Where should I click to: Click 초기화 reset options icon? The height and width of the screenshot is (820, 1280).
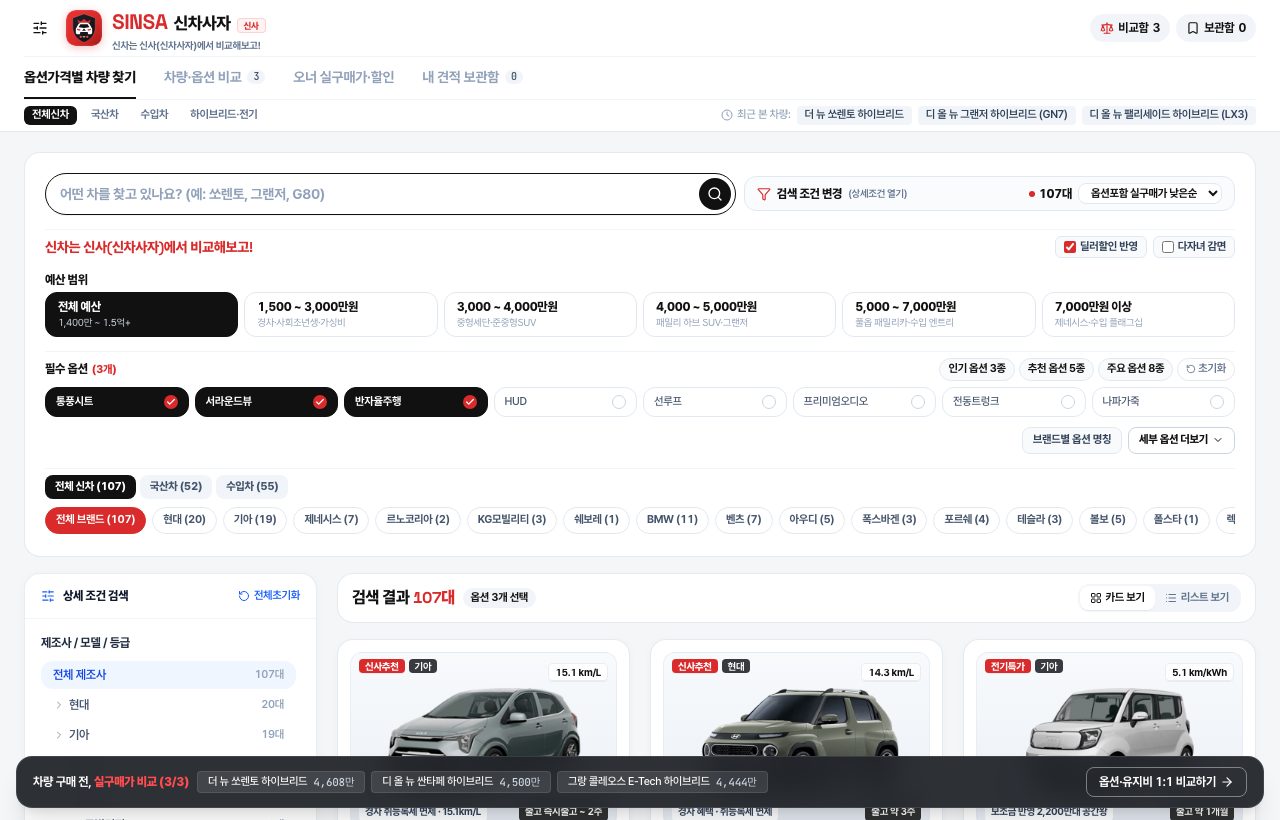click(1206, 369)
